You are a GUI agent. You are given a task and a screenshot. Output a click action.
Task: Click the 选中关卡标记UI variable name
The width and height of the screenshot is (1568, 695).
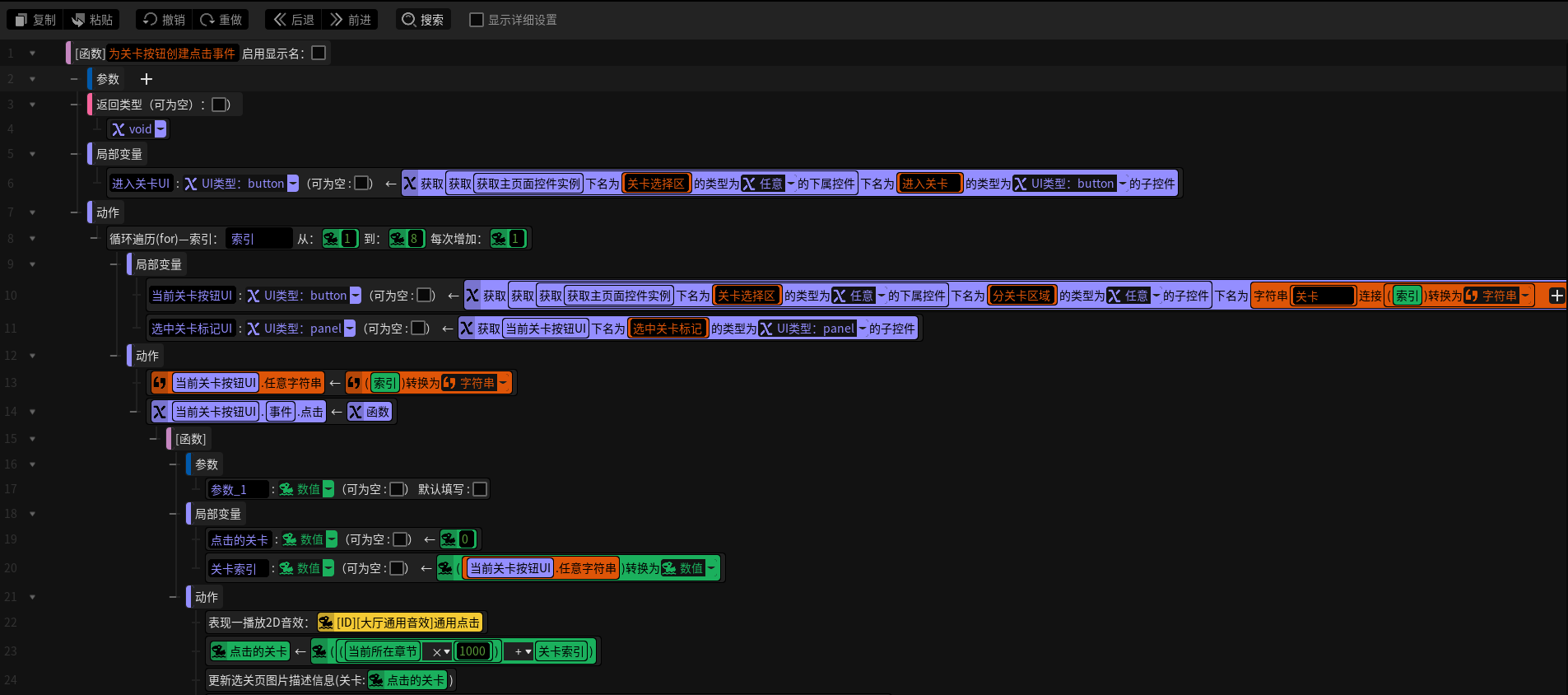tap(192, 329)
